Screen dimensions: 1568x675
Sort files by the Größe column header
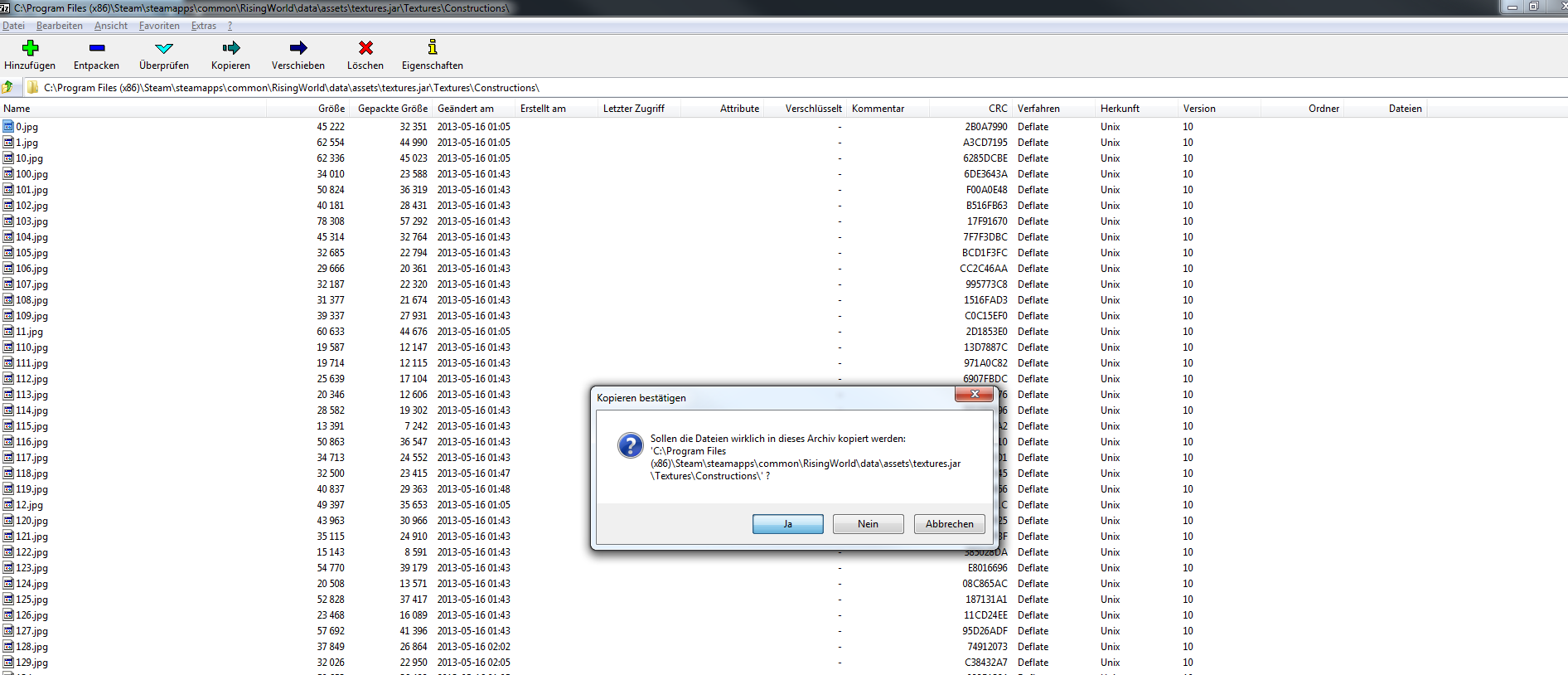click(331, 109)
